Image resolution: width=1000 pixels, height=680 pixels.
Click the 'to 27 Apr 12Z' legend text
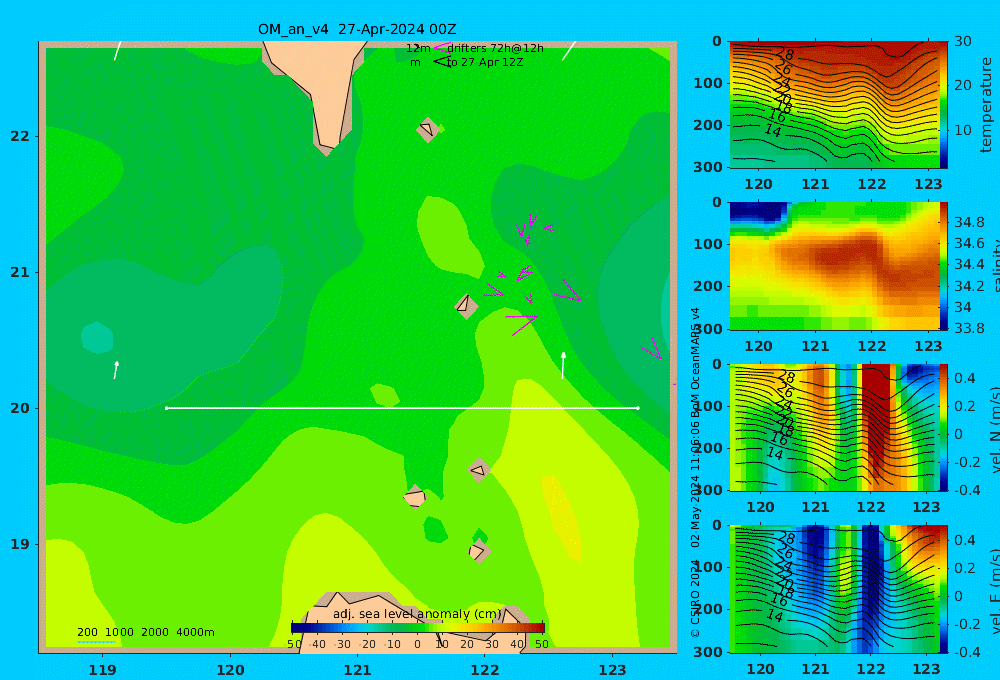pyautogui.click(x=485, y=62)
